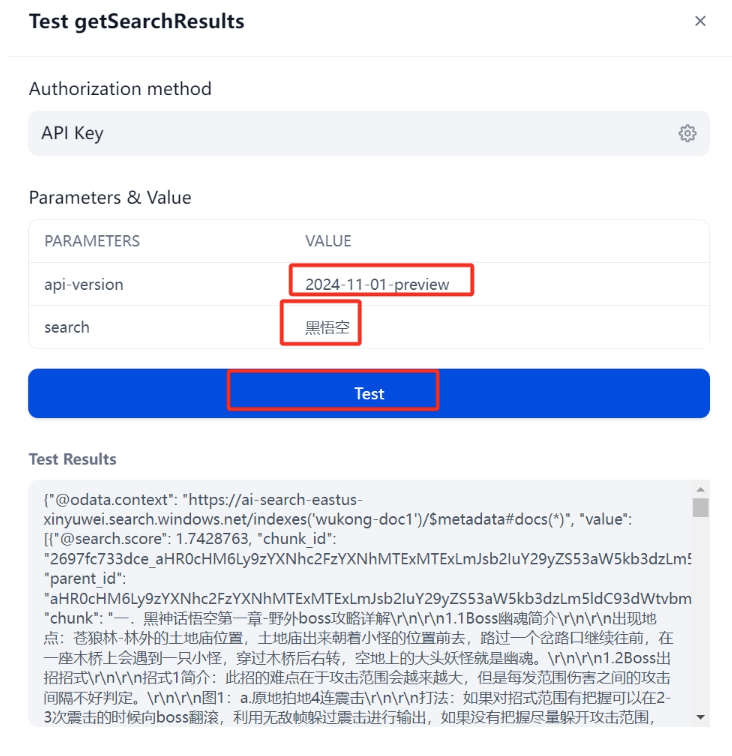The width and height of the screenshot is (732, 756).
Task: Edit the search value field 黑悟空
Action: pos(502,327)
